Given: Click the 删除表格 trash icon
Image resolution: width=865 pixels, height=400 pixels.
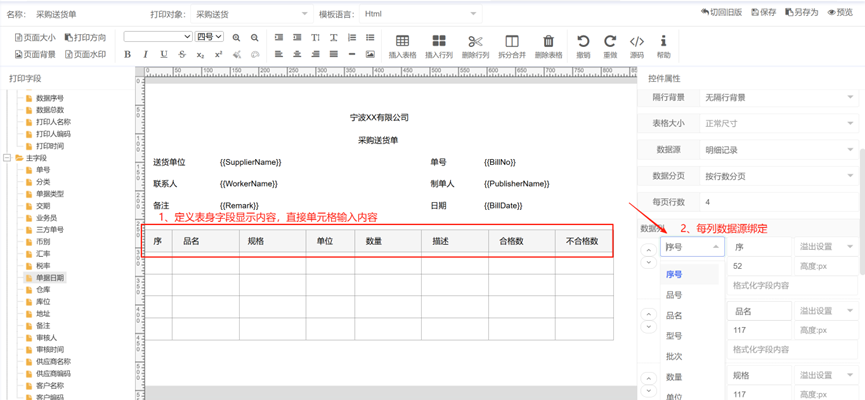Looking at the screenshot, I should pyautogui.click(x=548, y=41).
